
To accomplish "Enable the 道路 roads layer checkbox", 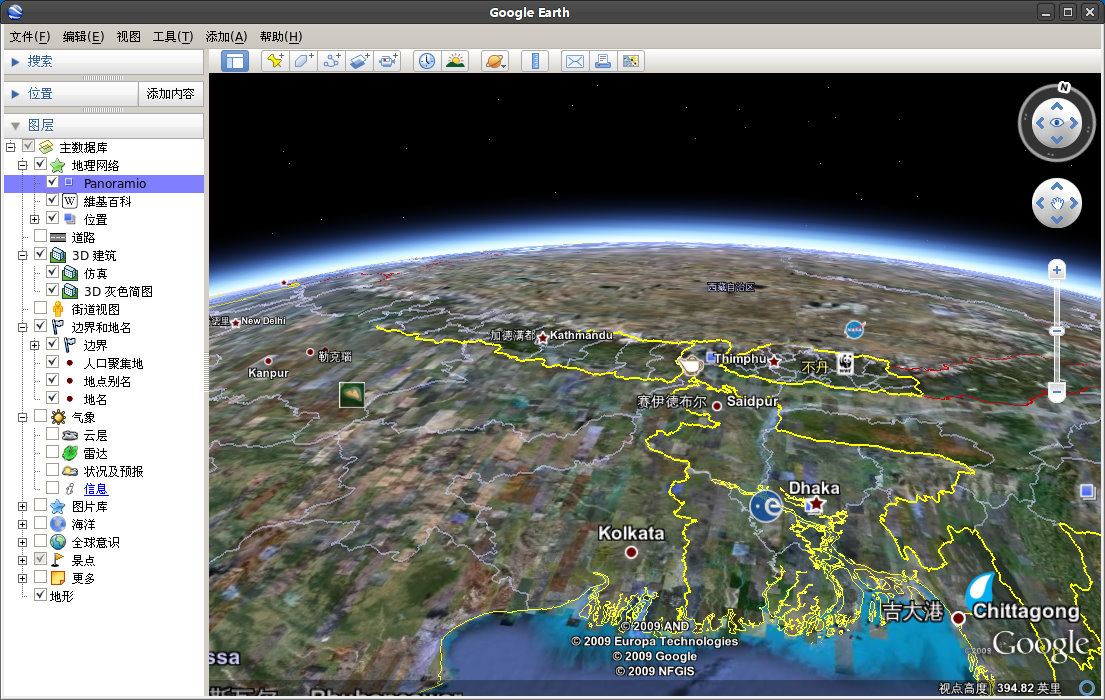I will tap(41, 236).
